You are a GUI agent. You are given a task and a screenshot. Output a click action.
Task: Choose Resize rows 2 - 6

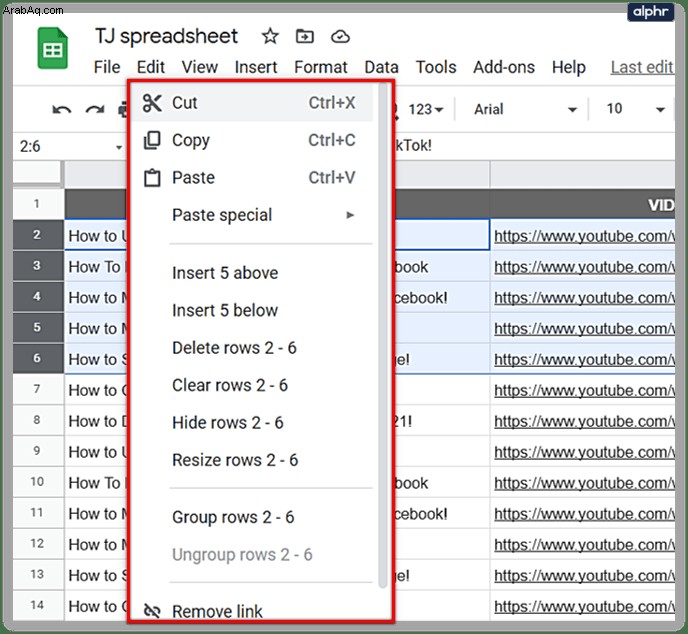tap(235, 460)
